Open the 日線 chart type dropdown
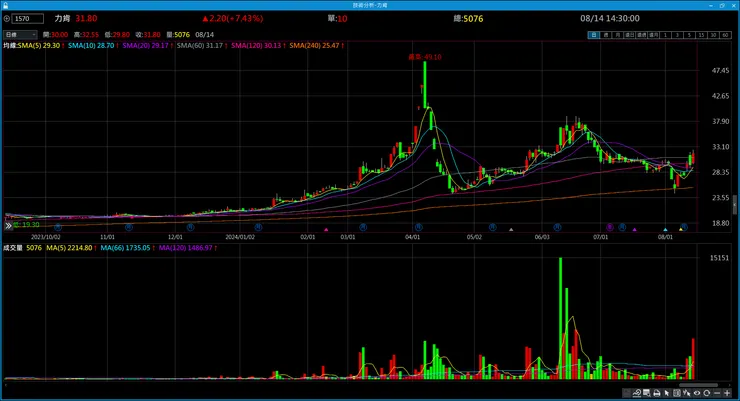Screen dimensions: 740x401 [x=20, y=35]
